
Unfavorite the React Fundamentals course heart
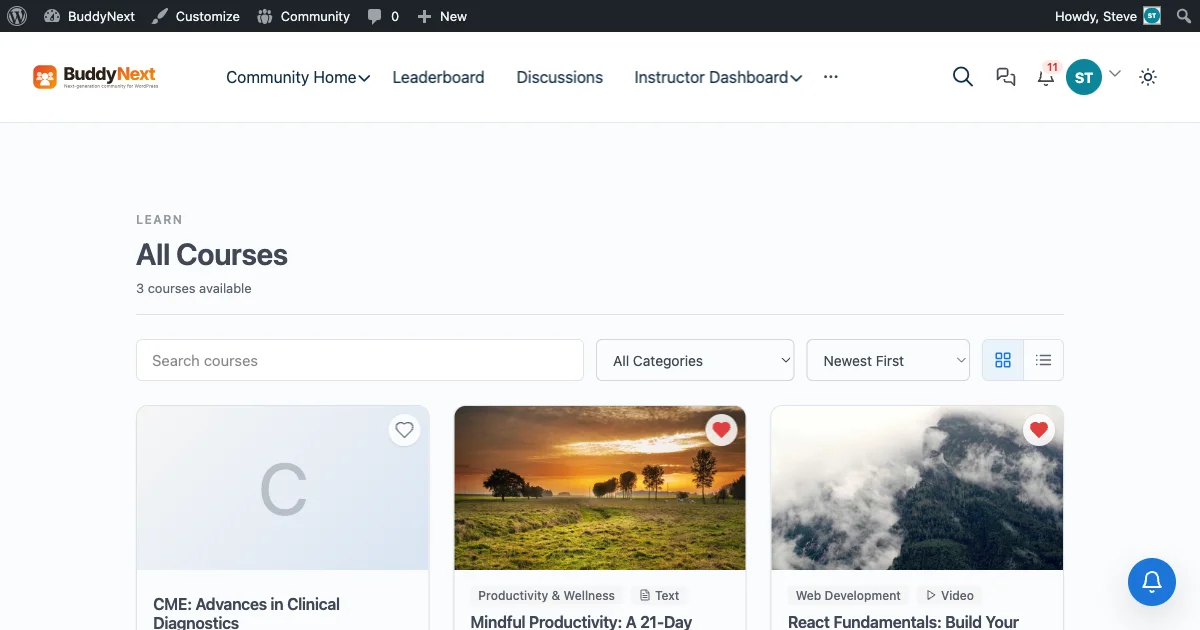point(1039,430)
